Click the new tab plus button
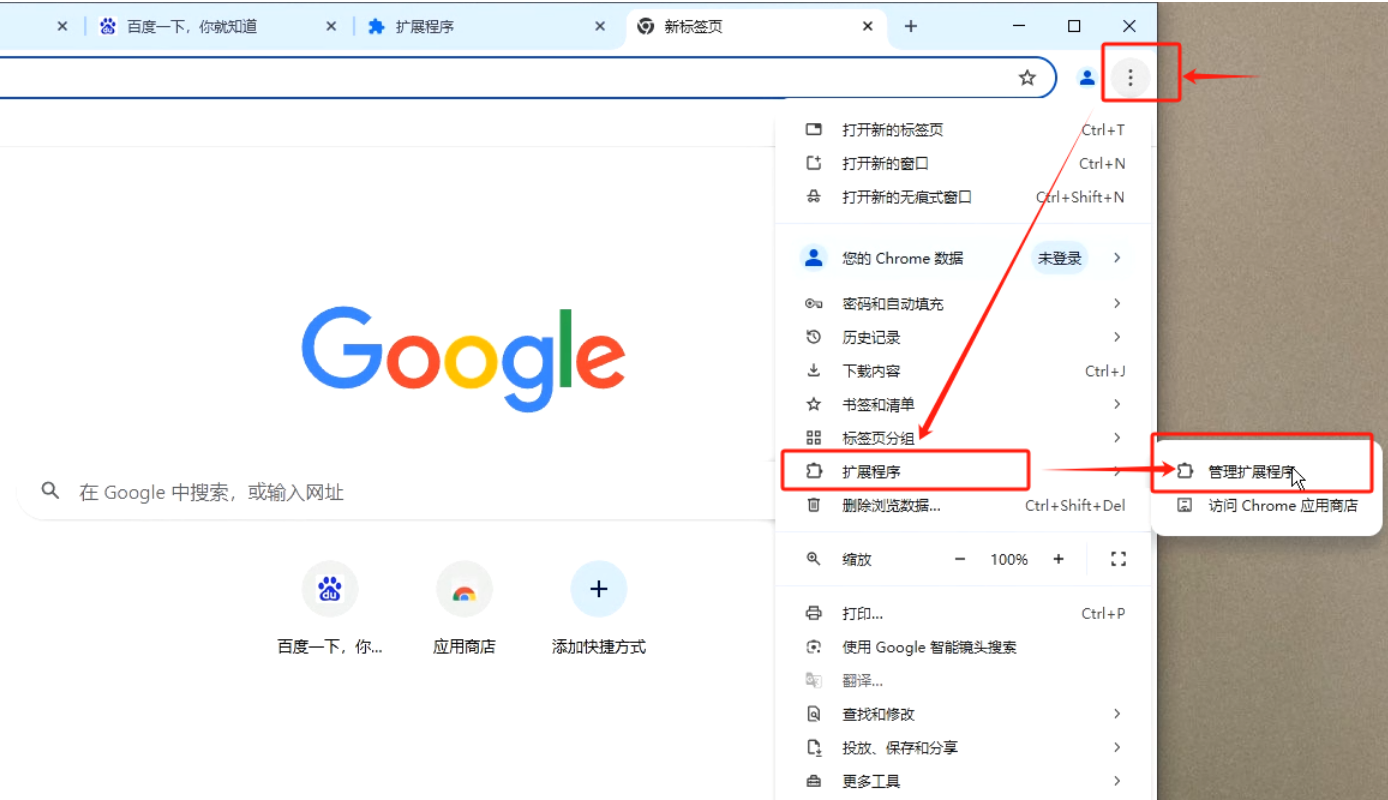 tap(910, 27)
